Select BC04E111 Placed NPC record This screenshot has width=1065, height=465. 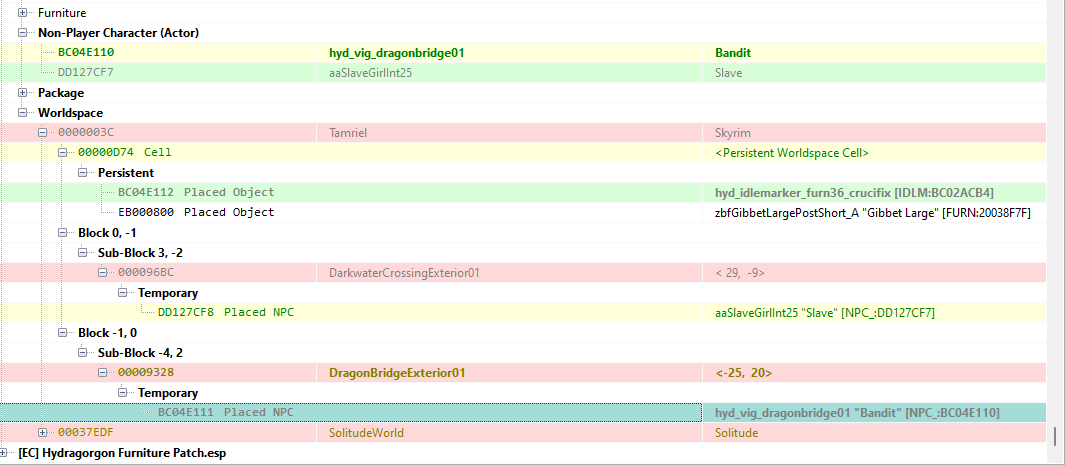click(x=225, y=412)
